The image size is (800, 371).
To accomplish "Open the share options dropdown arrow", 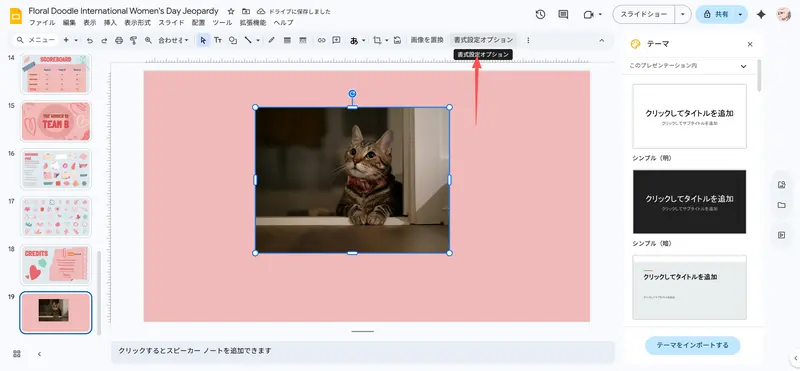I will tap(740, 15).
